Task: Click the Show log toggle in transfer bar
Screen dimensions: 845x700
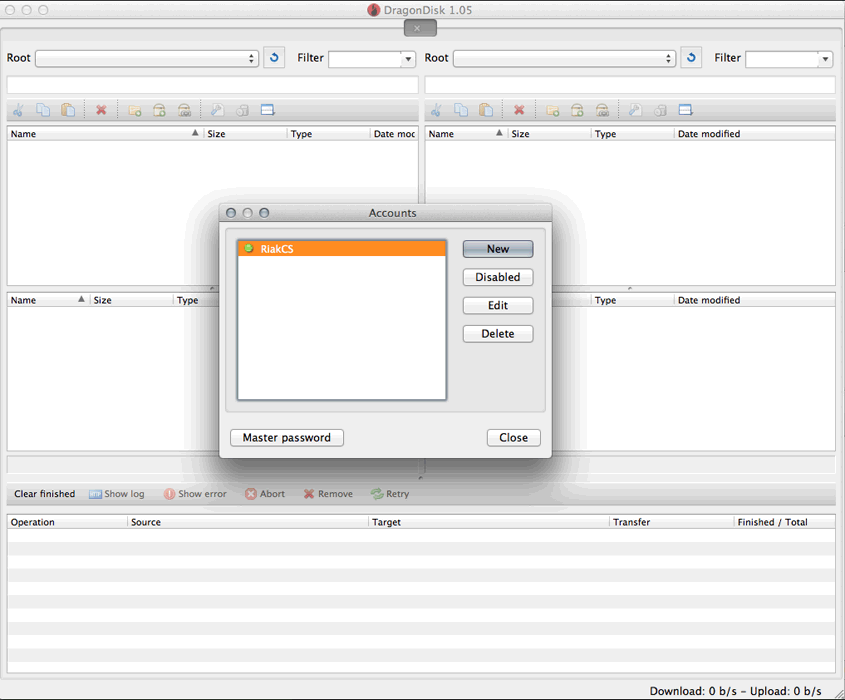Action: tap(116, 493)
